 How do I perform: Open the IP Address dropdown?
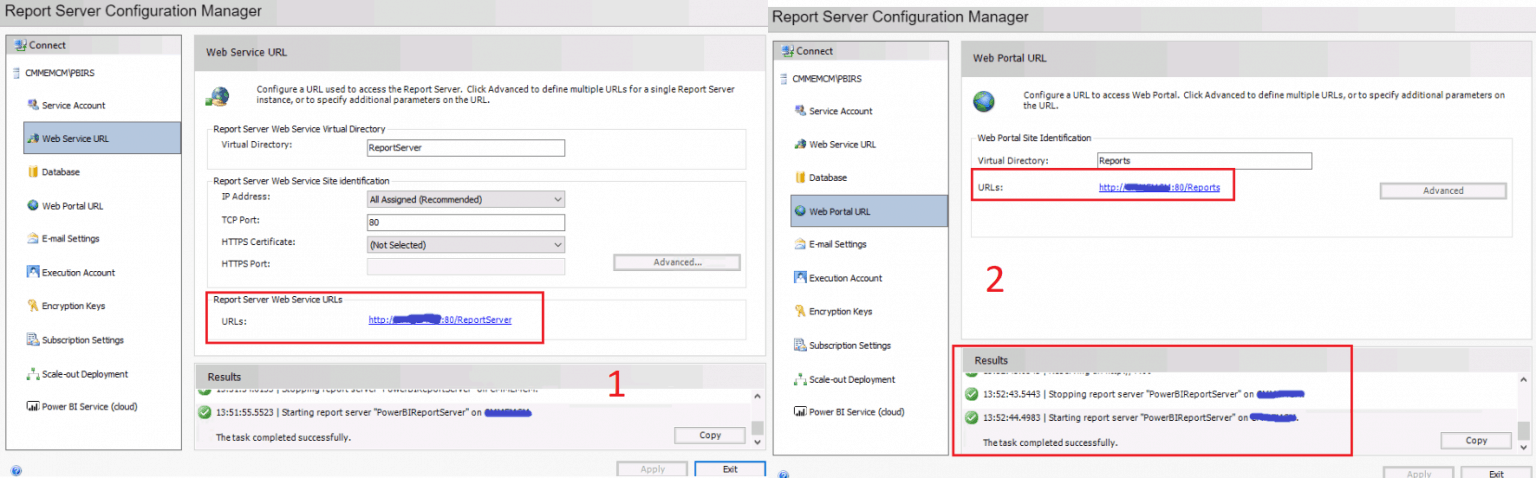point(466,199)
